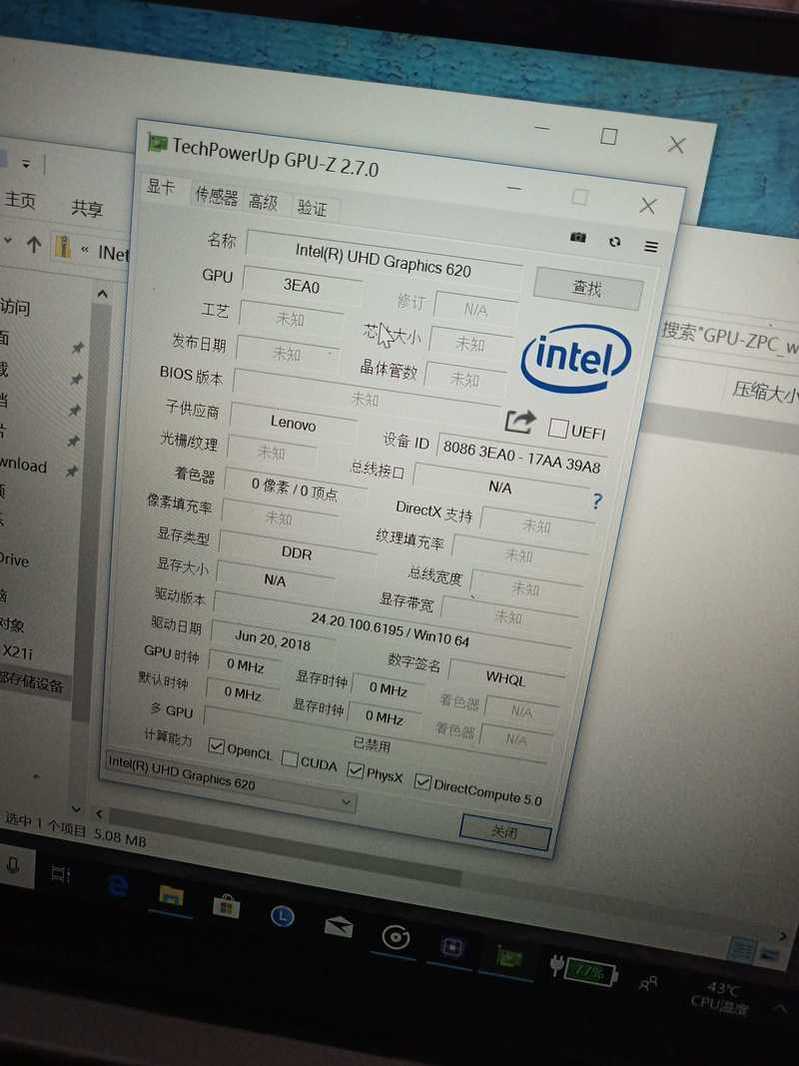Click the GPU-Z refresh icon

[x=615, y=241]
